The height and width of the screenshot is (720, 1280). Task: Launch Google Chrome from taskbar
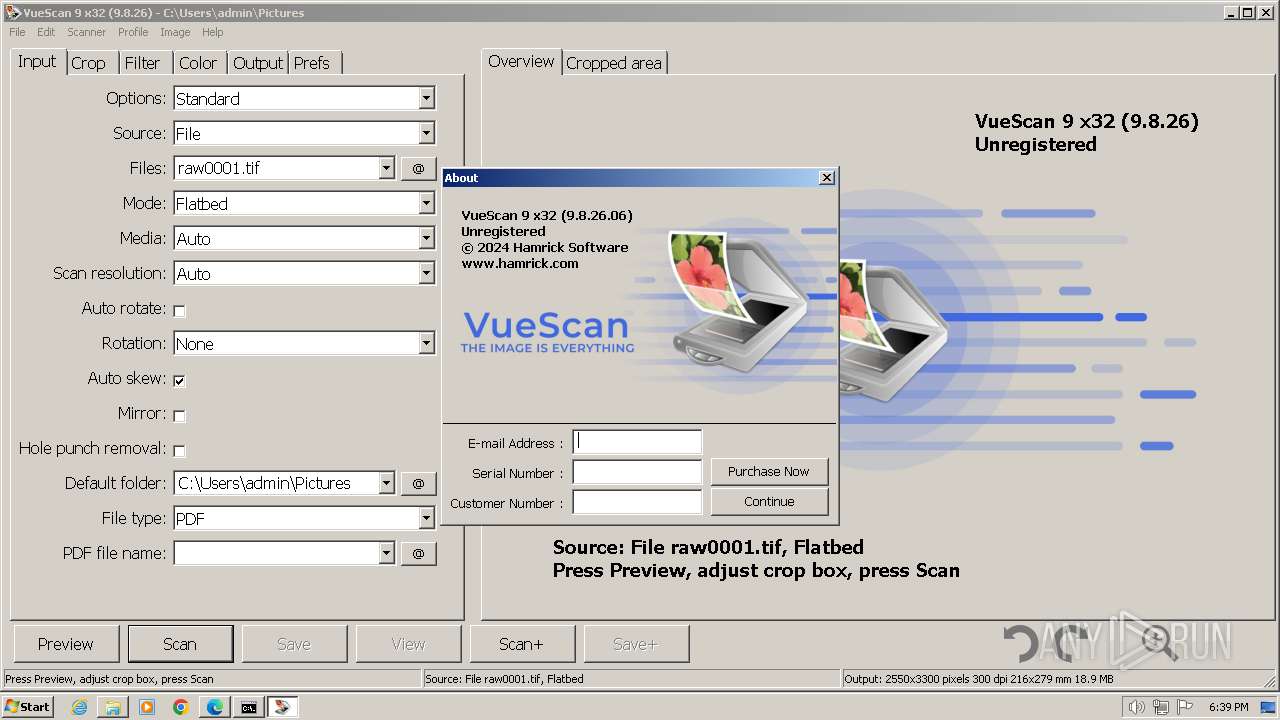click(181, 707)
